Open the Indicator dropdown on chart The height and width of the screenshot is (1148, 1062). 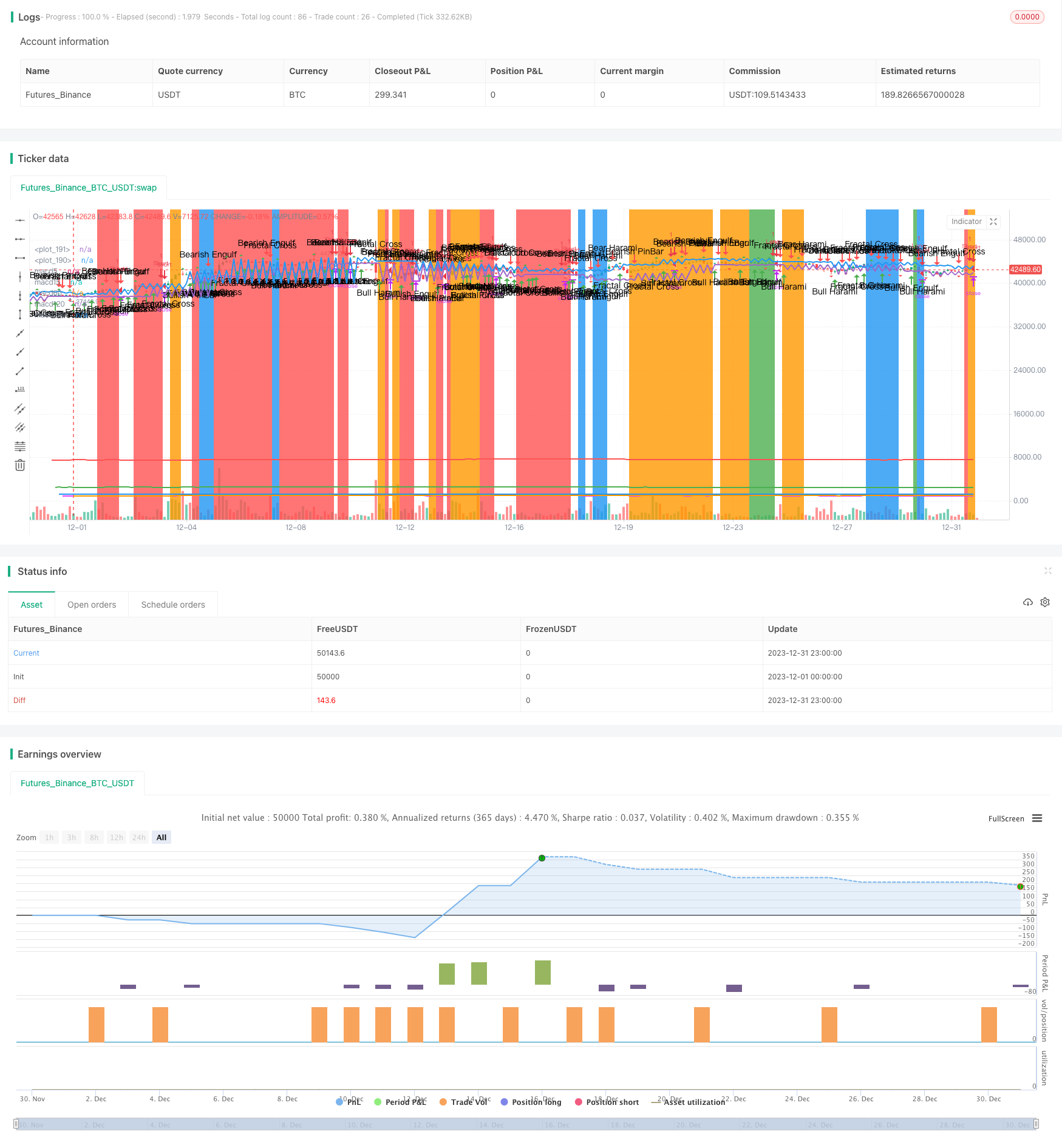(966, 222)
